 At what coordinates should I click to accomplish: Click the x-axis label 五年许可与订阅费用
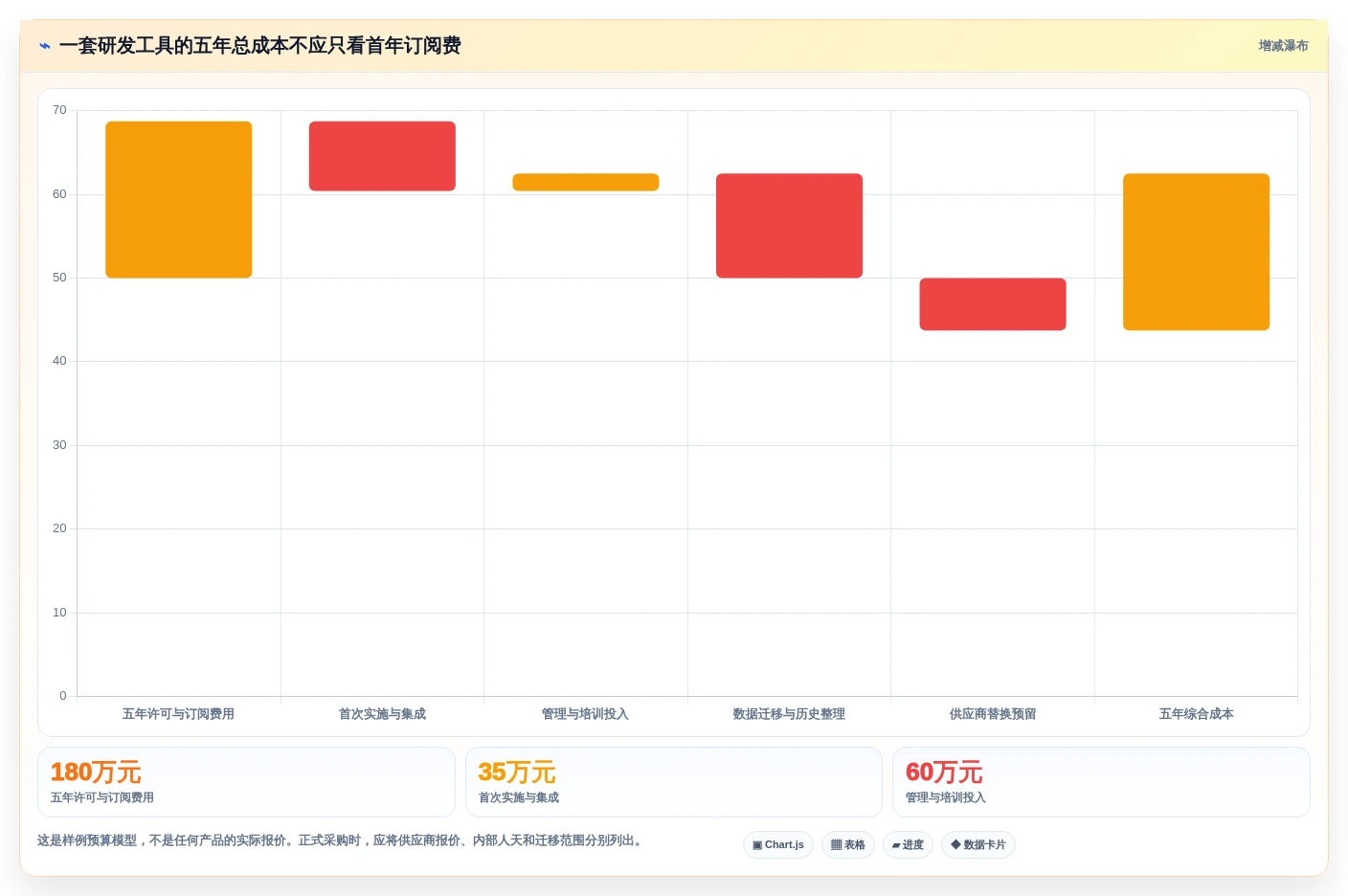[178, 714]
